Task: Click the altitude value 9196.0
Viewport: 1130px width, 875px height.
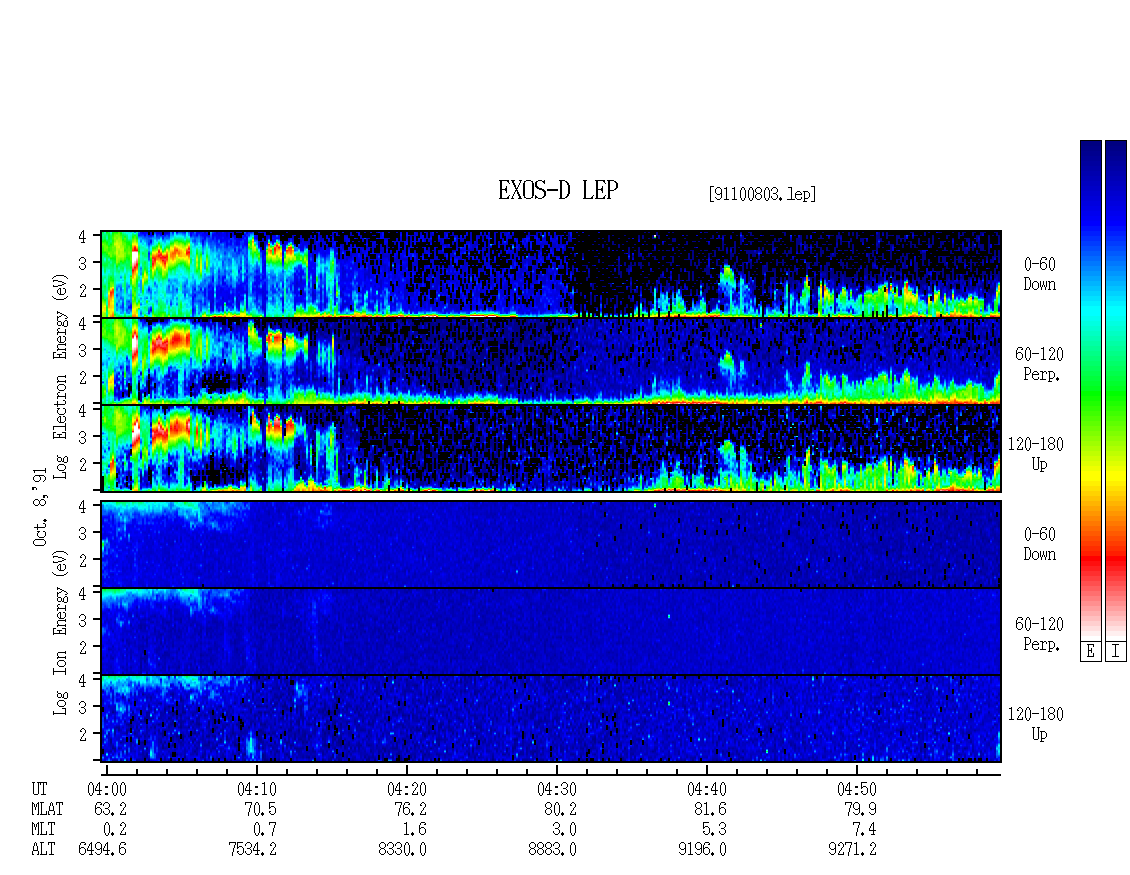Action: coord(702,850)
